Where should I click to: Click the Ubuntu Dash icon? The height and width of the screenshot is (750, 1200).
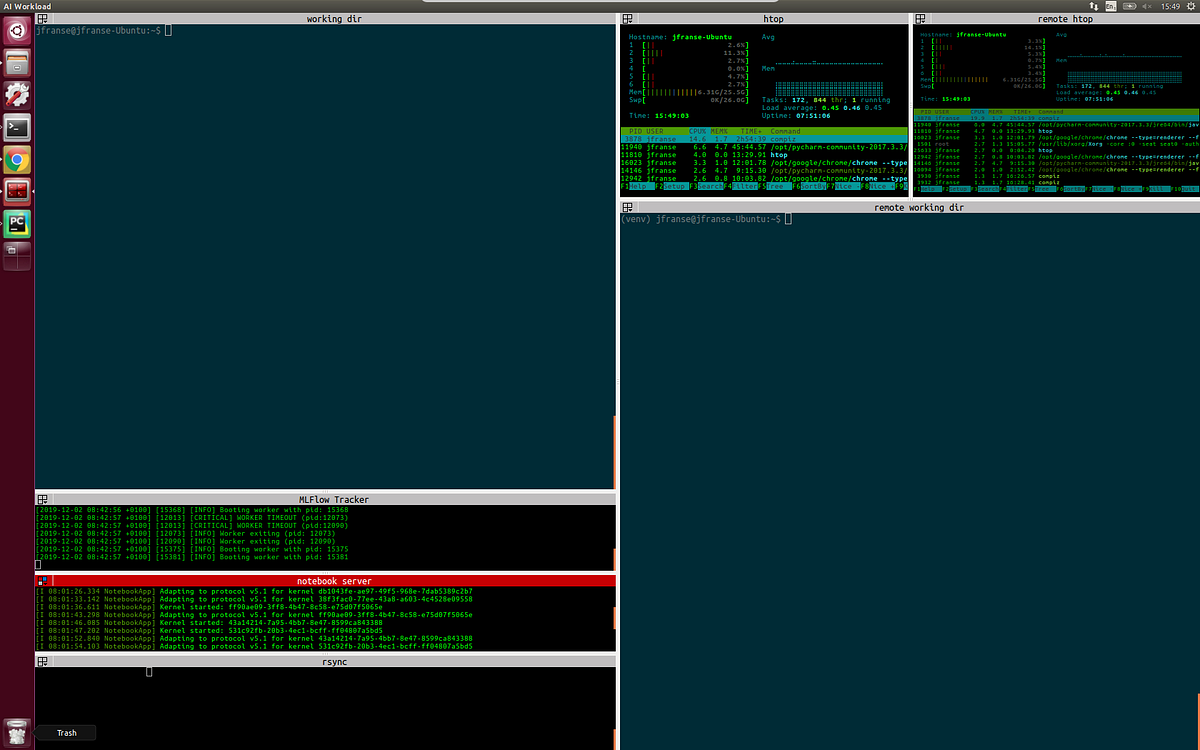(15, 30)
